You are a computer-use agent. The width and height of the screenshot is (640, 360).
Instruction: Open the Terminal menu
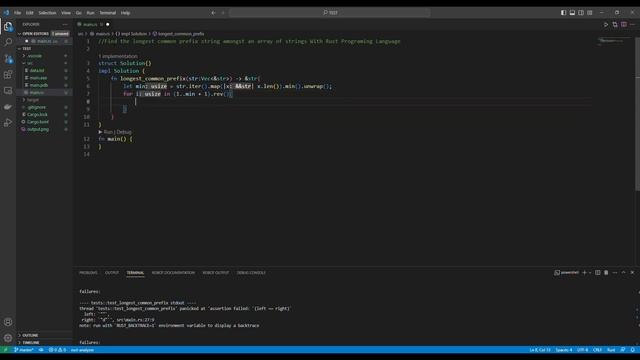pos(108,13)
